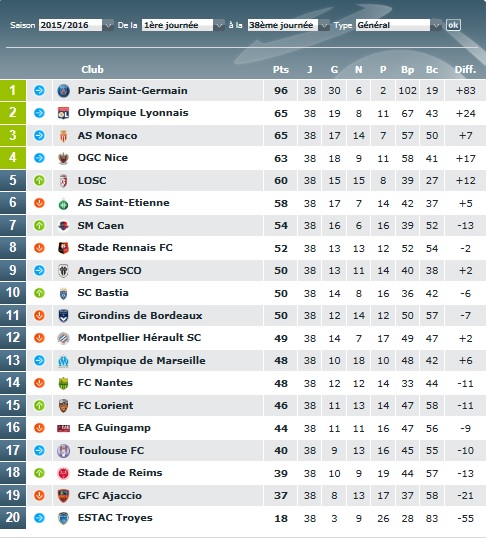Click the FC Nantes yellow crest icon

coord(63,383)
